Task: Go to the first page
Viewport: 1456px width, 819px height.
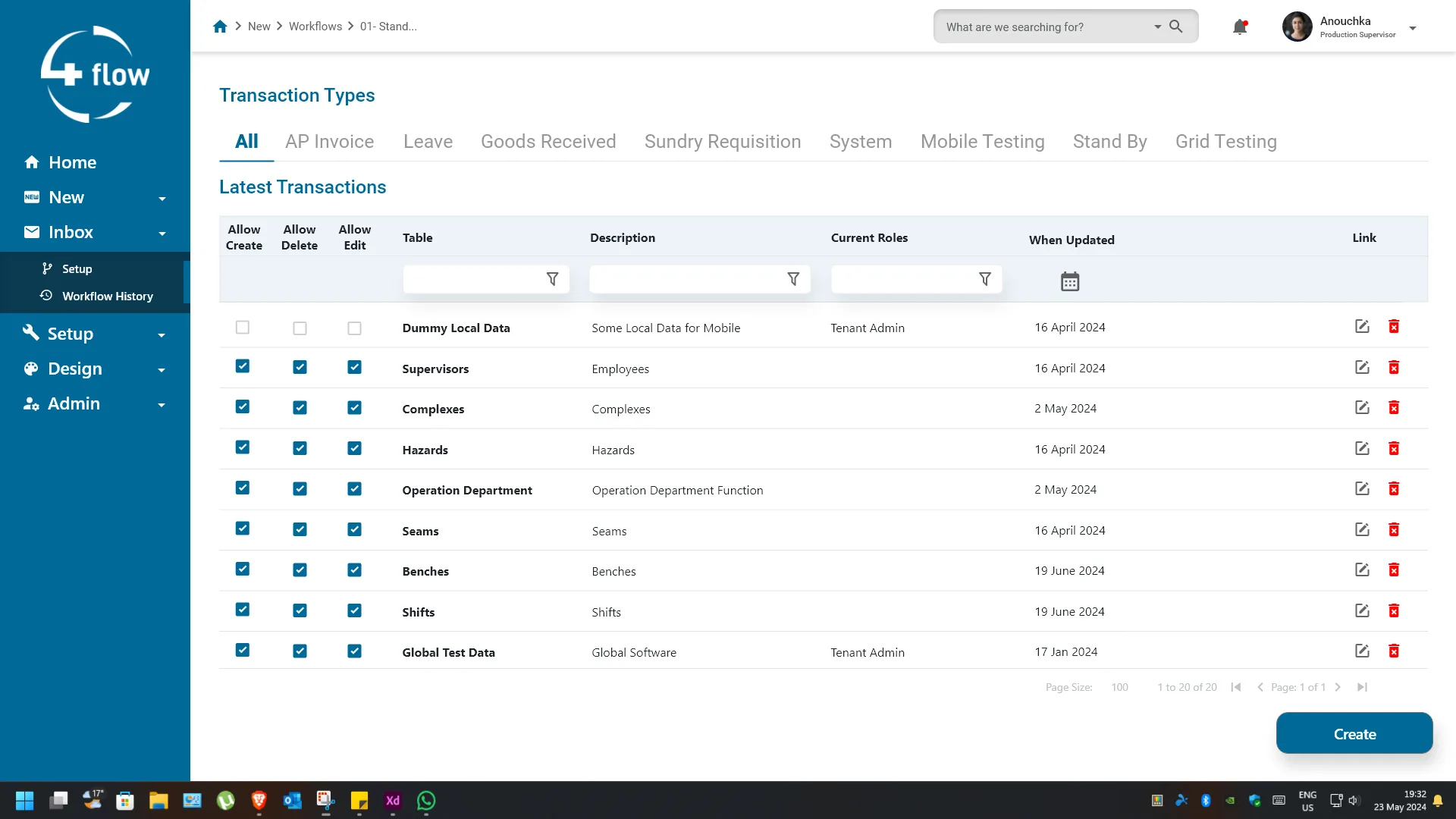Action: 1236,687
